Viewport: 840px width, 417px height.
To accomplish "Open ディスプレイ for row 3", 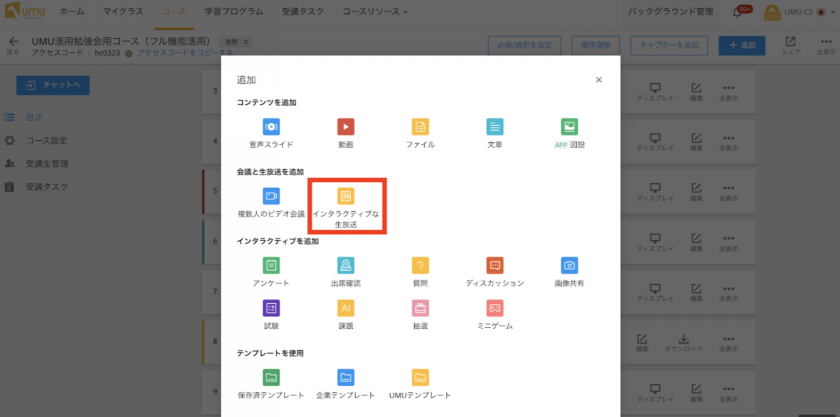I will 655,92.
